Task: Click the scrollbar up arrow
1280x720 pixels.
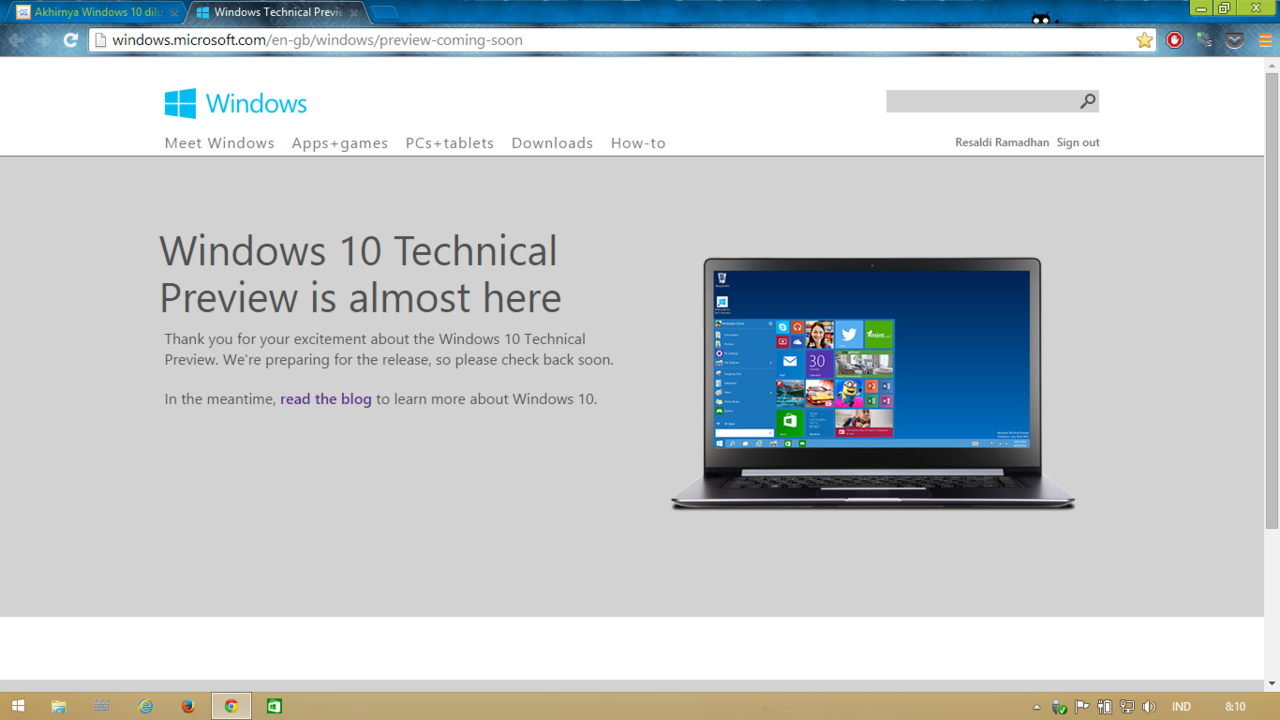Action: [1272, 64]
